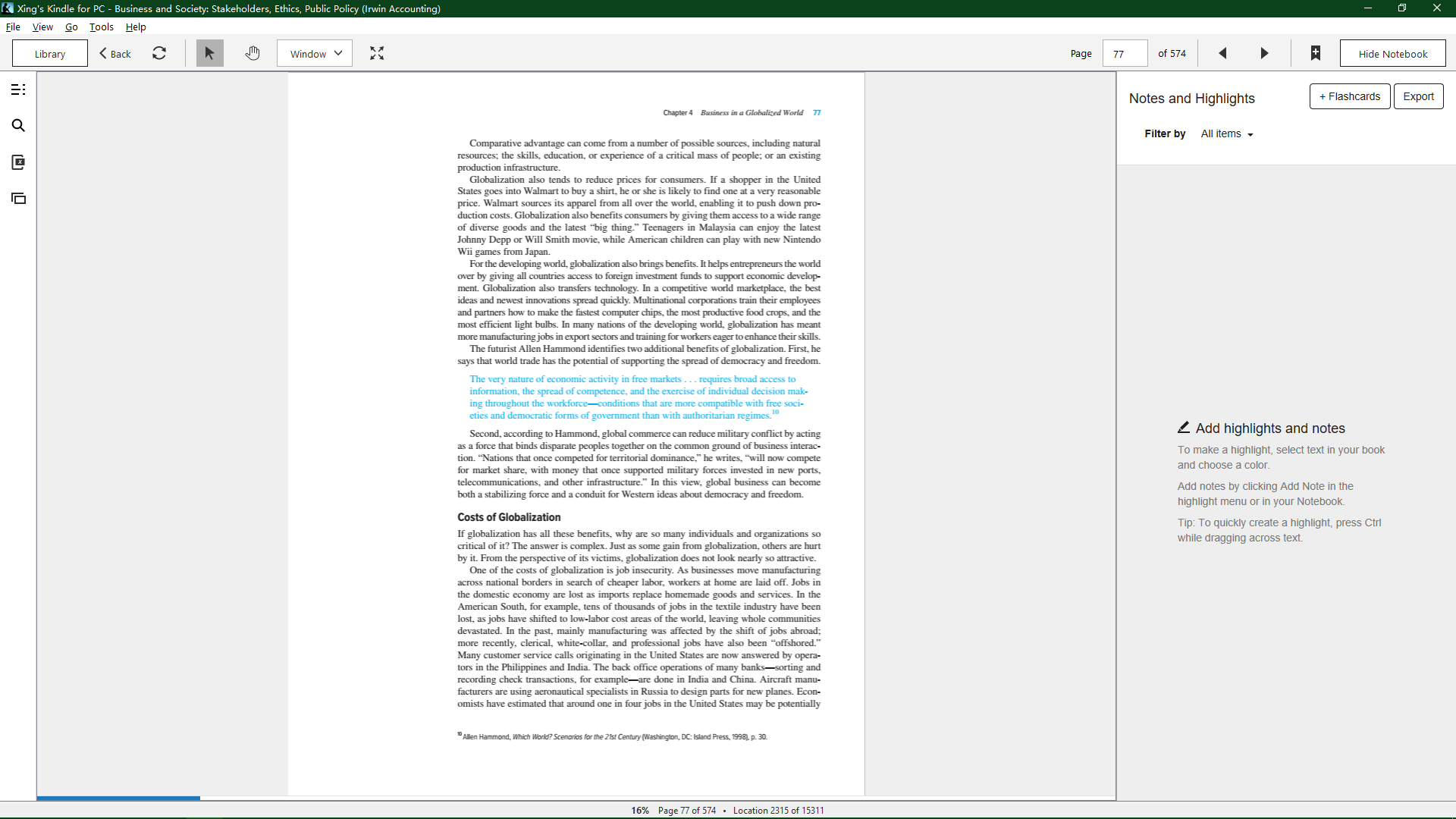Image resolution: width=1456 pixels, height=819 pixels.
Task: Open the Filter by All items dropdown
Action: click(1227, 134)
